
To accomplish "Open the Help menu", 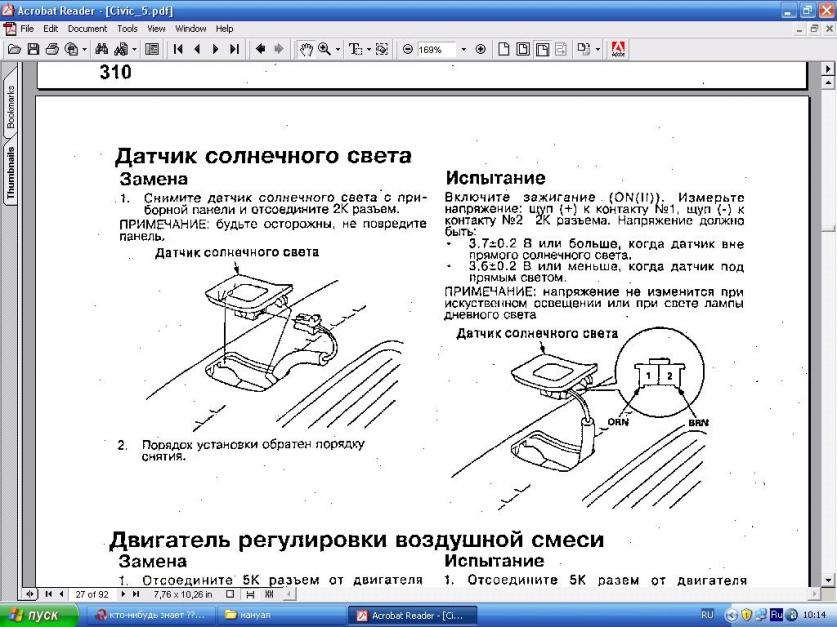I will coord(224,29).
